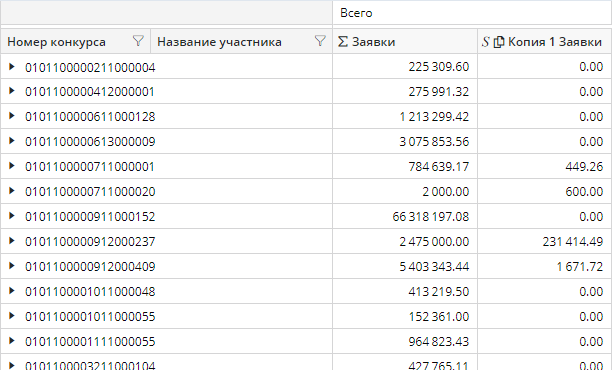Expand row 0101100000613000009
The height and width of the screenshot is (370, 612).
click(12, 141)
